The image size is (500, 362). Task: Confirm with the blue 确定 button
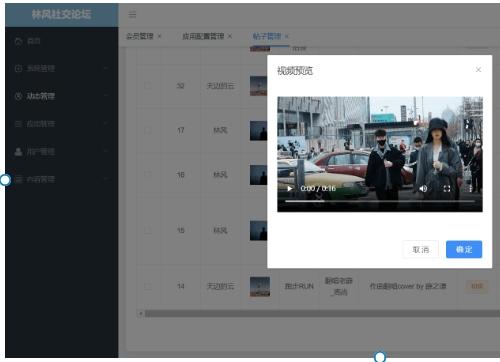464,249
